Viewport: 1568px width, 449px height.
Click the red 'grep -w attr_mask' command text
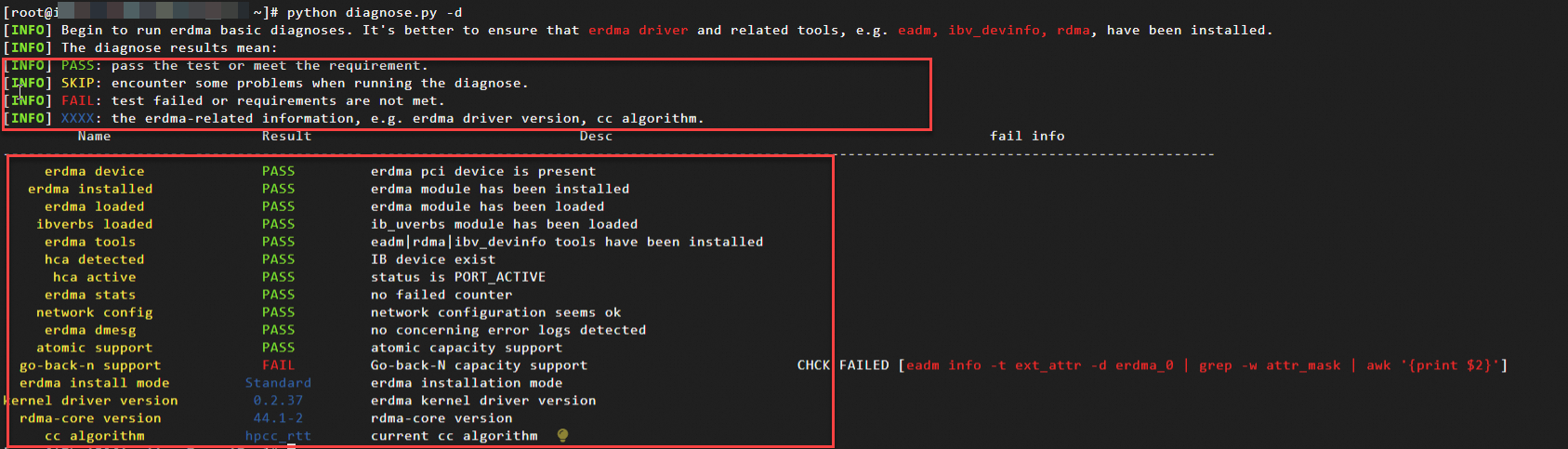pyautogui.click(x=1270, y=365)
